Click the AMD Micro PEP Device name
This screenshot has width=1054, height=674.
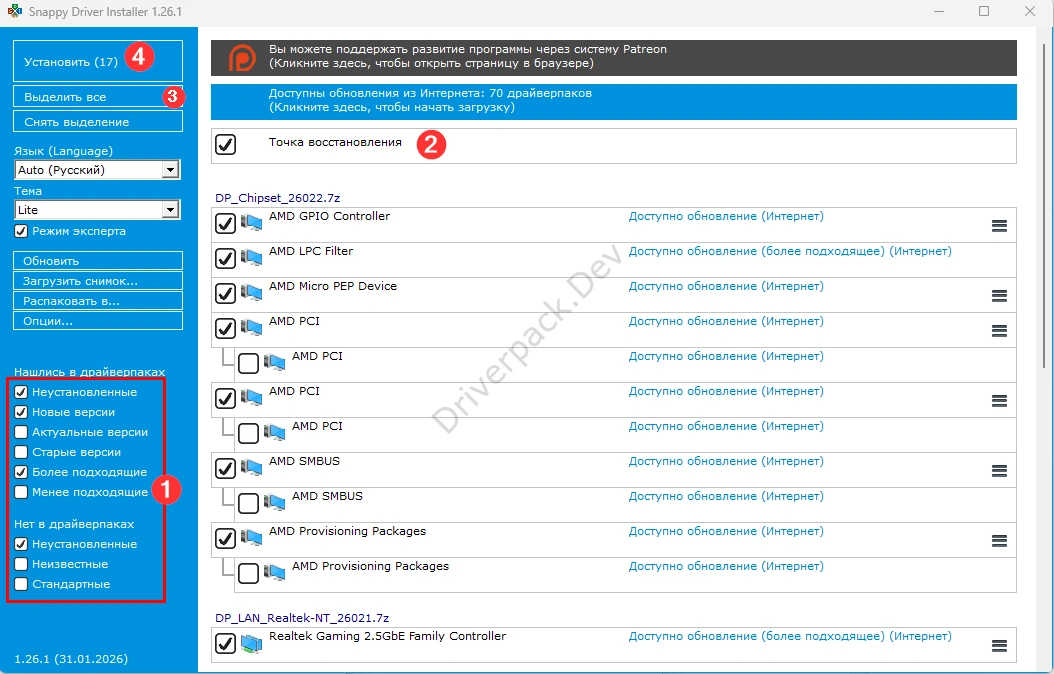pos(333,286)
